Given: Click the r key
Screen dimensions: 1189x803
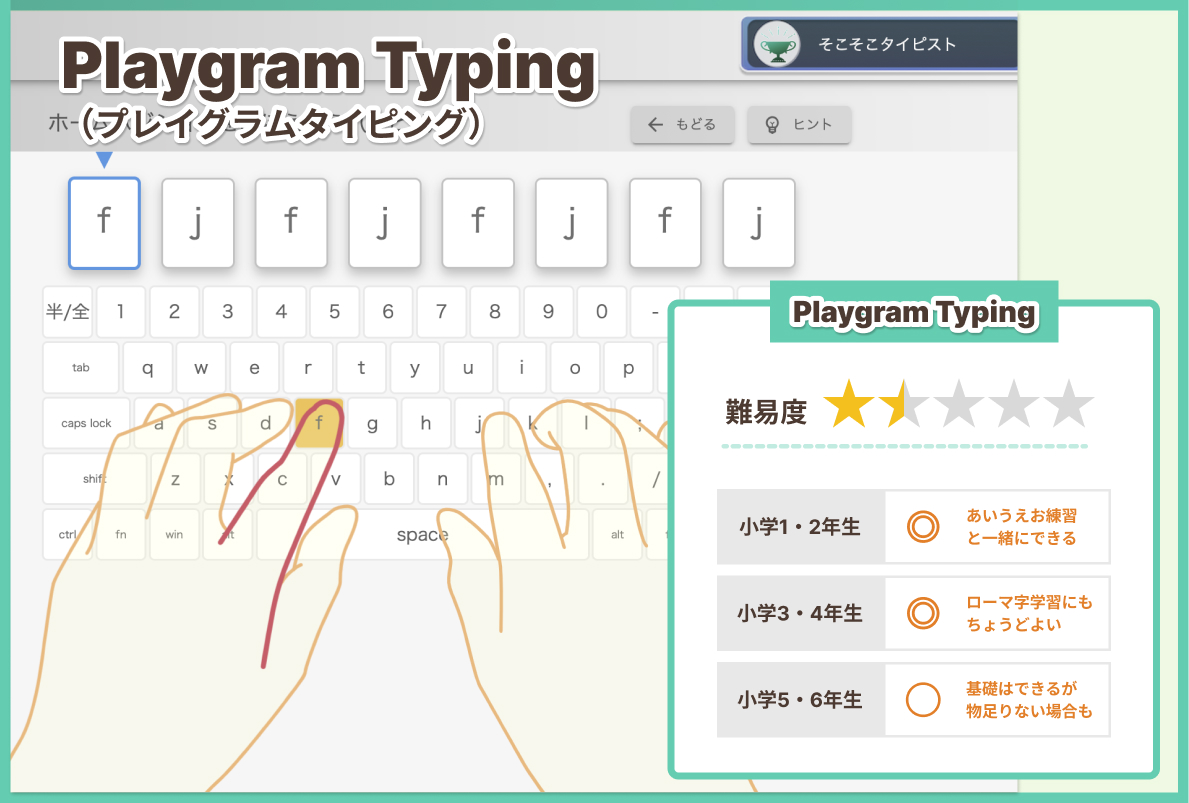Looking at the screenshot, I should coord(308,368).
